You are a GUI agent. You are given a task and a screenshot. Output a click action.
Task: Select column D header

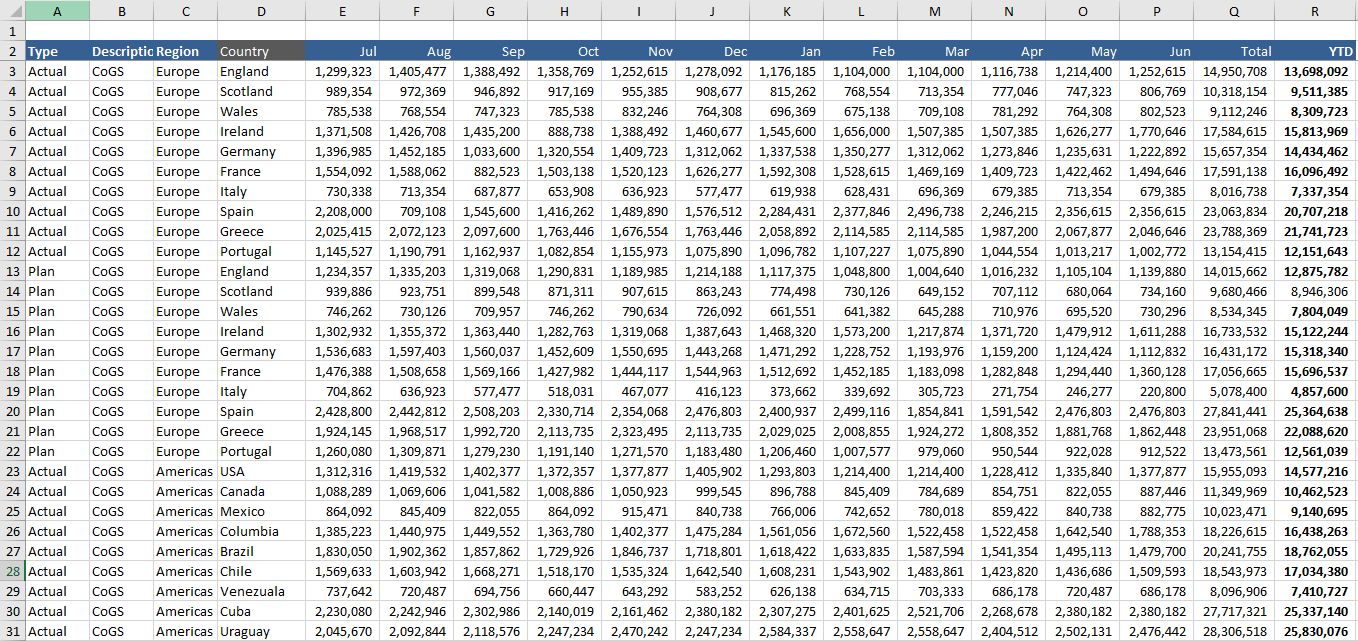(x=261, y=10)
